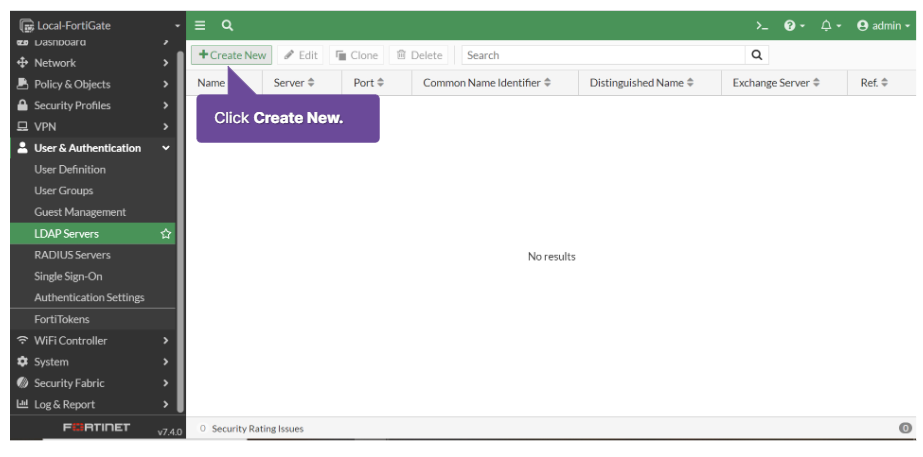Viewport: 923px width, 457px height.
Task: Sort by the Name column header
Action: [x=211, y=83]
